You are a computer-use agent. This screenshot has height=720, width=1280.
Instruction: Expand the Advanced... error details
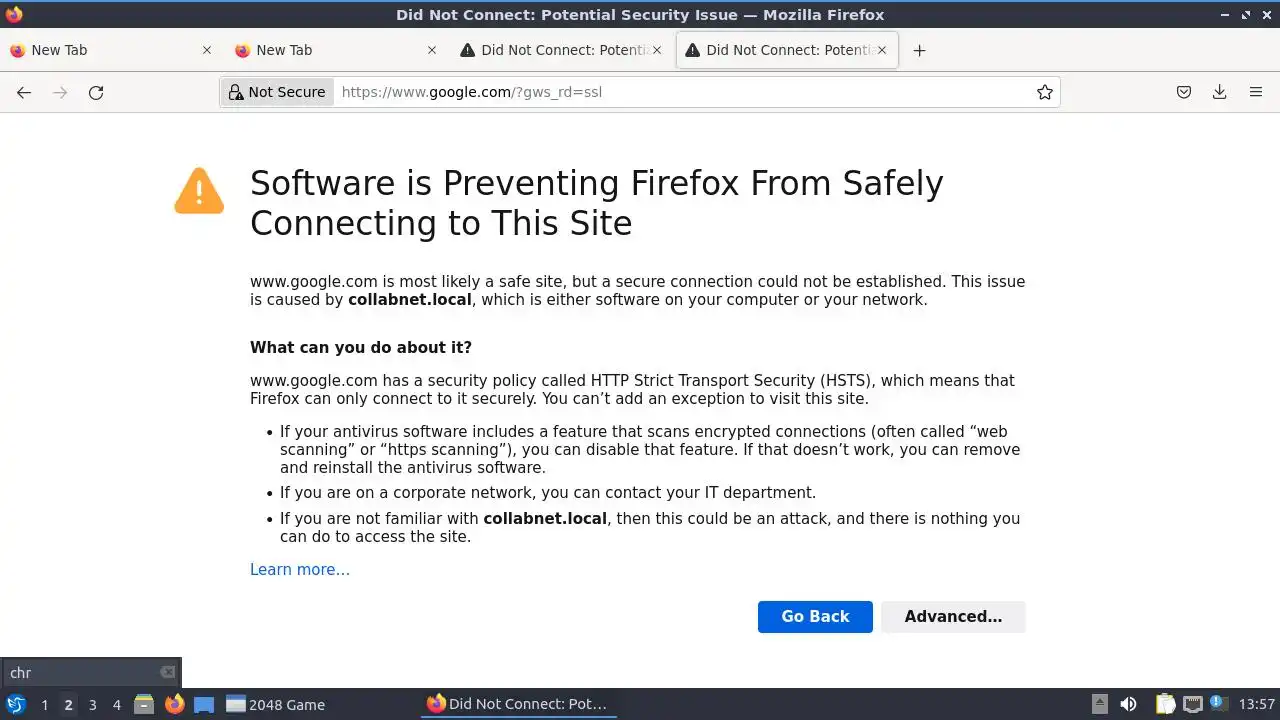click(x=953, y=617)
